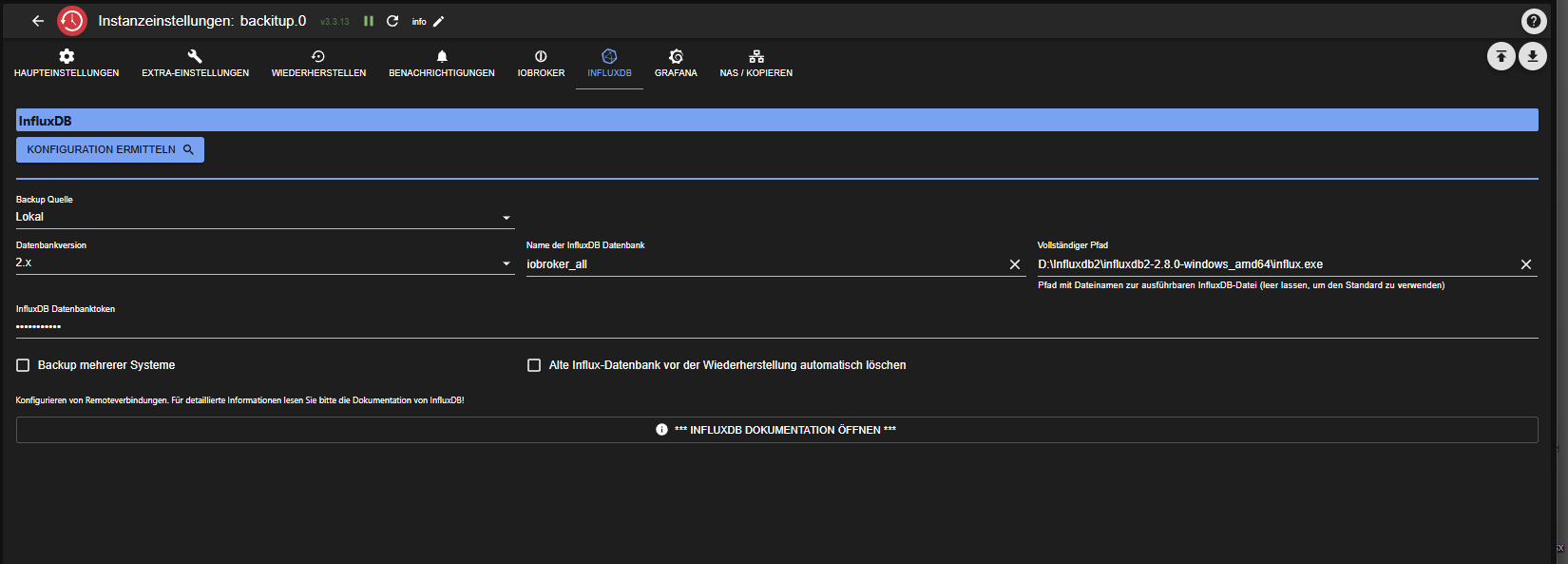Open the Haupteinstellungen tab
The image size is (1568, 564).
[x=67, y=63]
